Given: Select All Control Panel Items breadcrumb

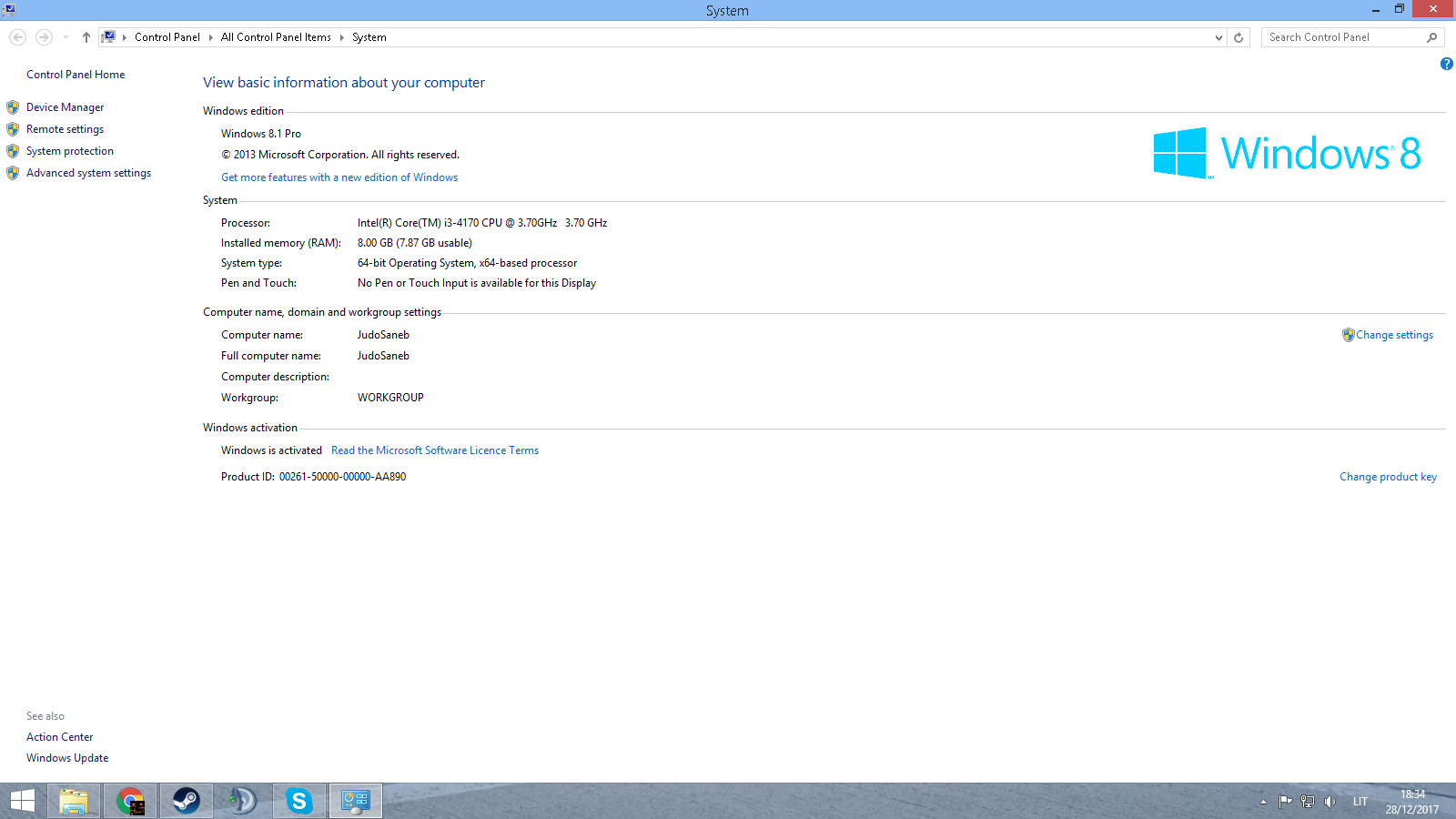Looking at the screenshot, I should pos(276,37).
